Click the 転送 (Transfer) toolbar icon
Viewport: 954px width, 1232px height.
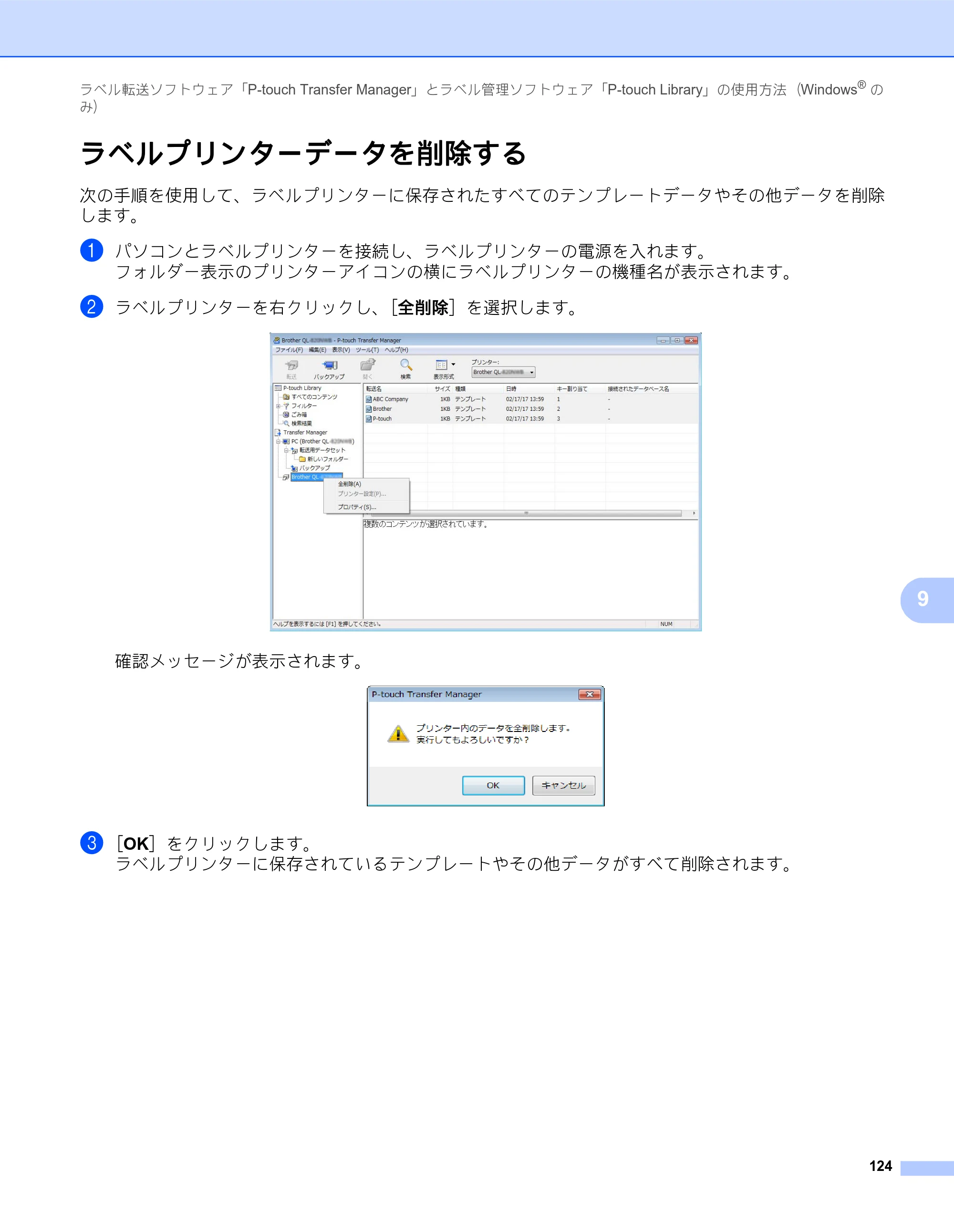click(x=291, y=365)
